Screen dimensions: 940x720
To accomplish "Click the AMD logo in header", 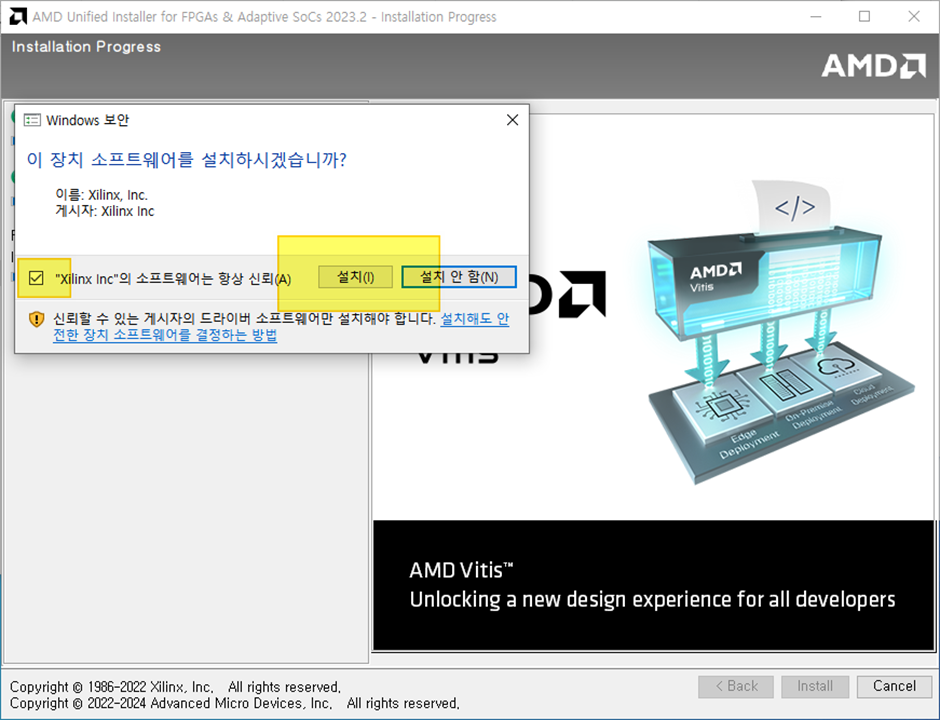I will pyautogui.click(x=873, y=65).
